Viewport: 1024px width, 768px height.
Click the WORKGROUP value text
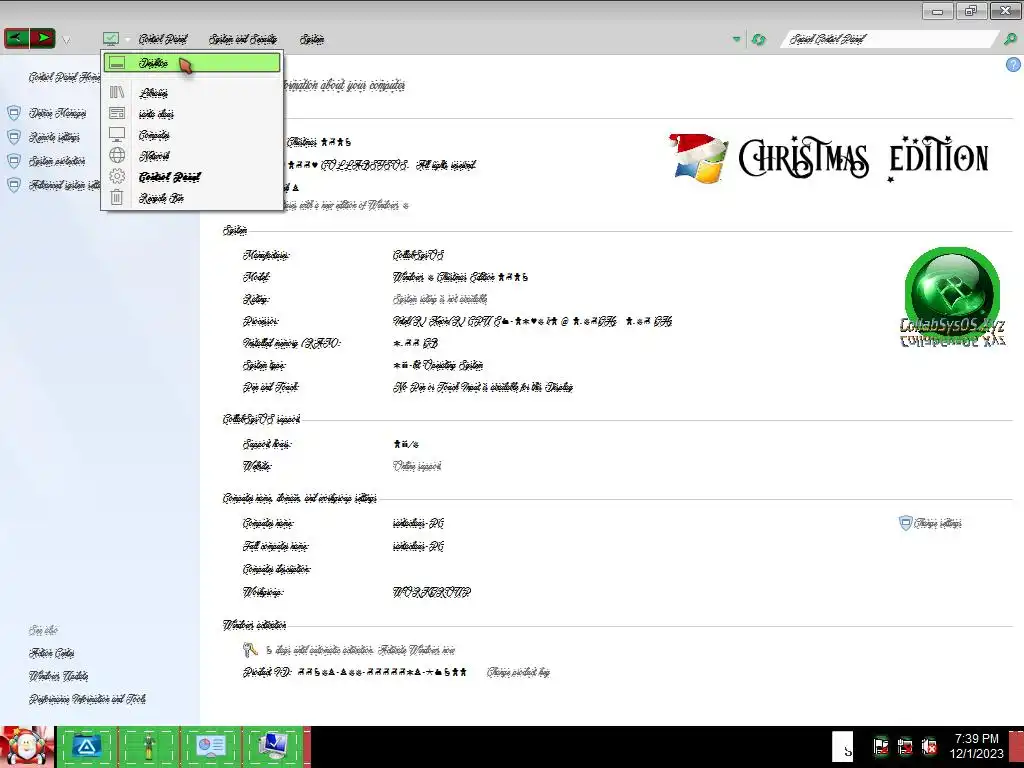(431, 592)
